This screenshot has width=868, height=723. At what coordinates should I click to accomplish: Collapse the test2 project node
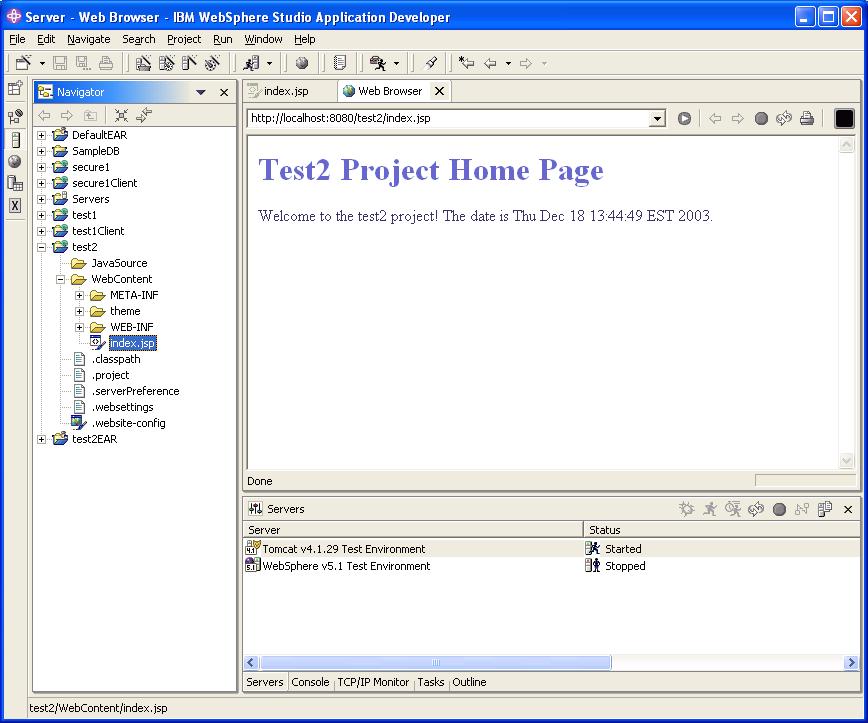(42, 247)
